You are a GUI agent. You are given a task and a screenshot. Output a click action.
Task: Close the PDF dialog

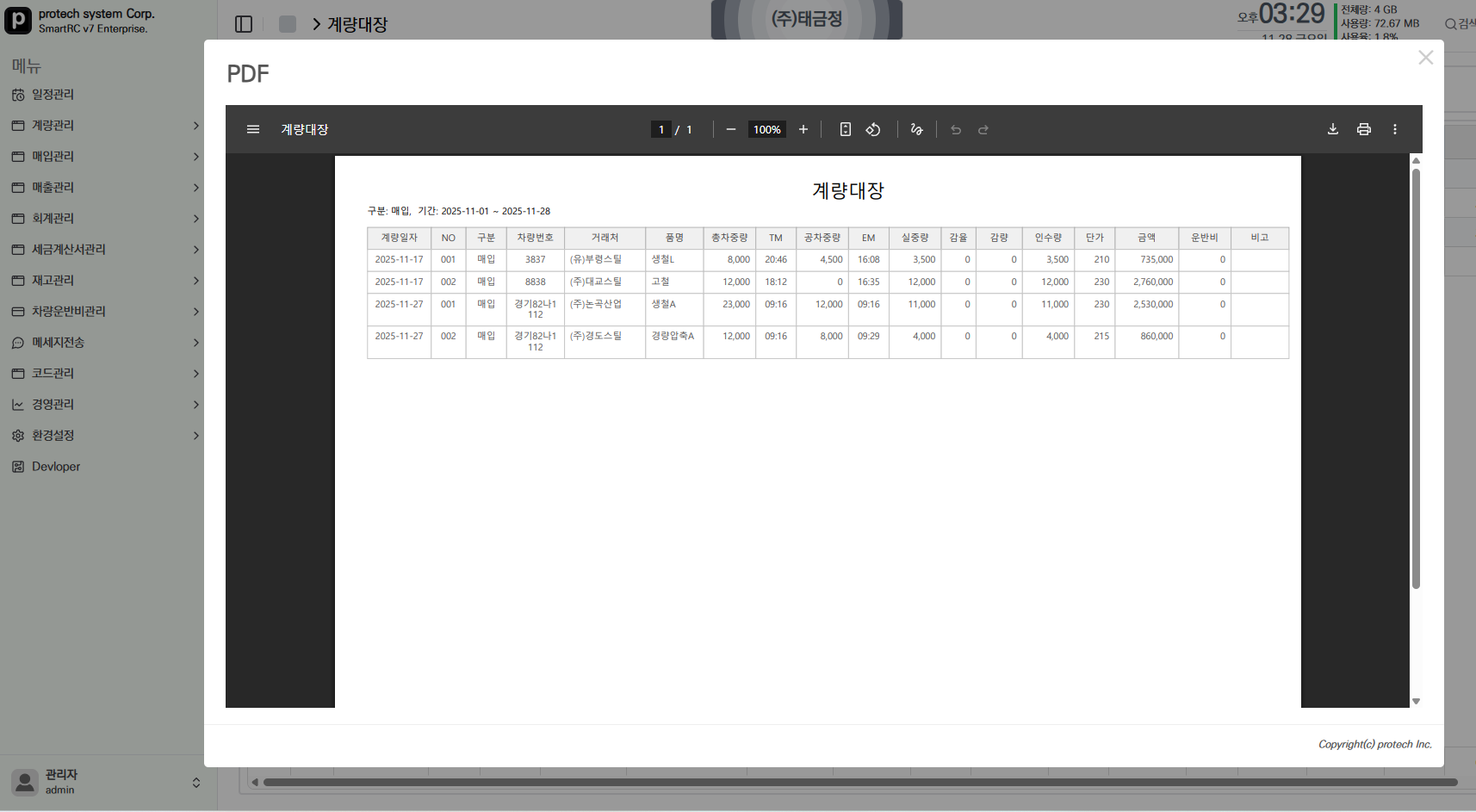point(1426,58)
